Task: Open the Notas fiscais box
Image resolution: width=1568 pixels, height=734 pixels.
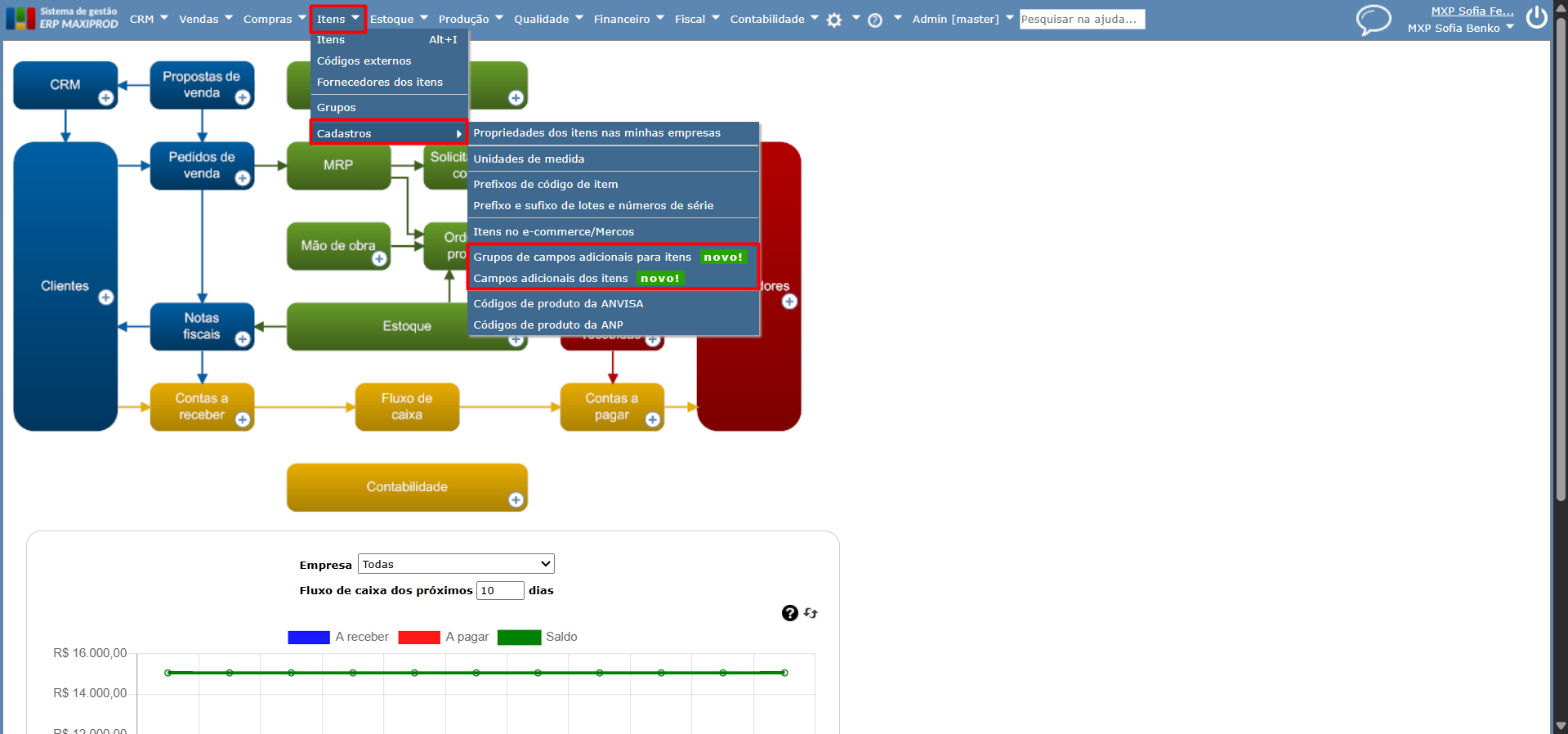Action: coord(202,326)
